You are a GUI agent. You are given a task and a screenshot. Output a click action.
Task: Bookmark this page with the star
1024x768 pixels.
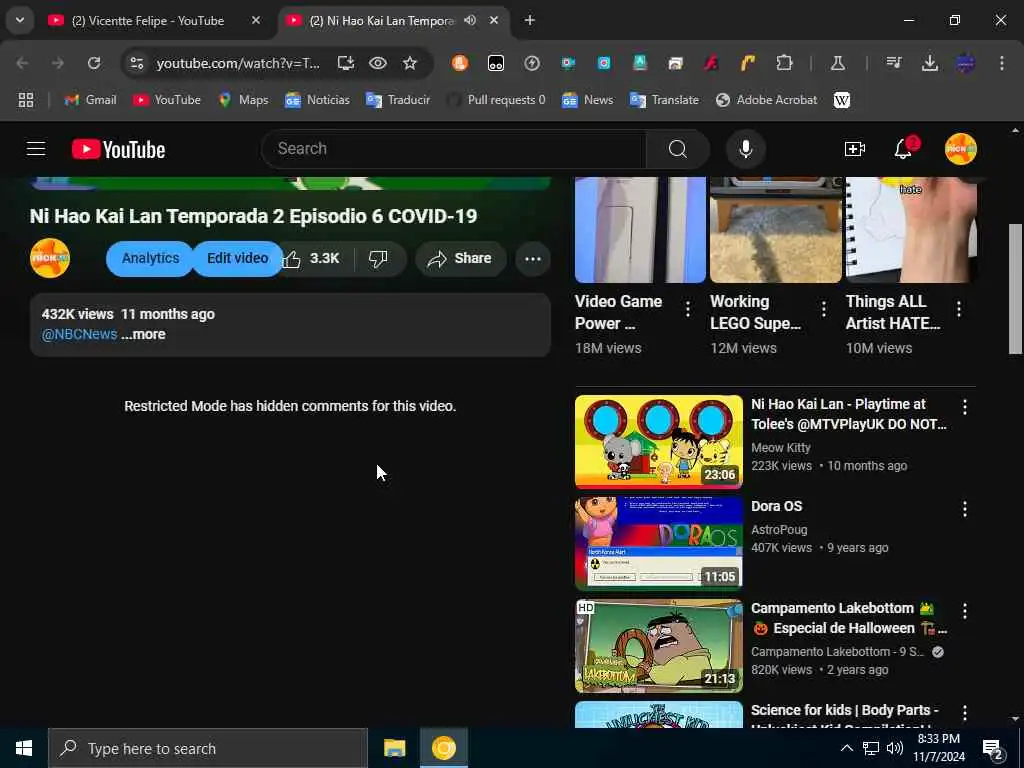(x=409, y=63)
